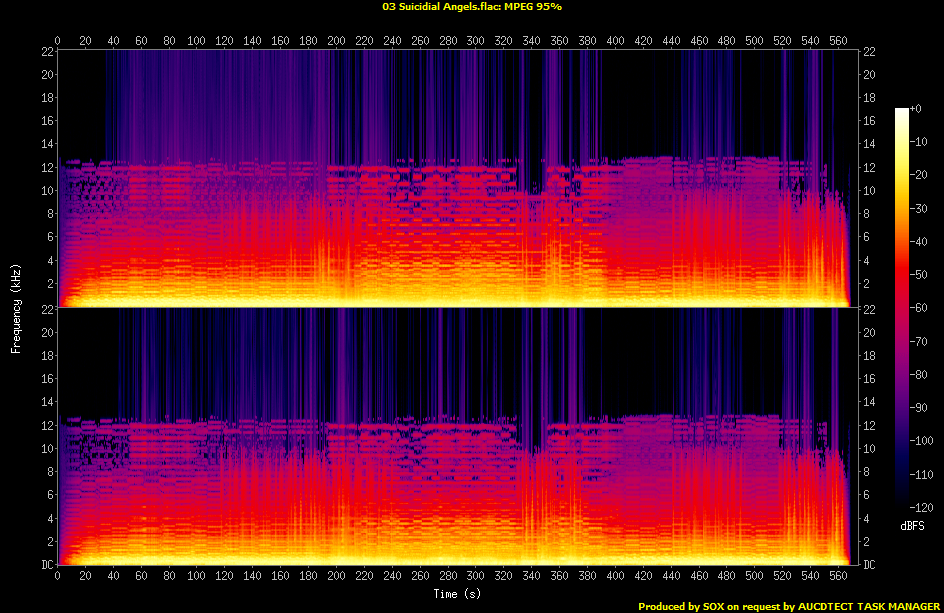Click the '400' tick on the bottom time axis

[x=614, y=575]
